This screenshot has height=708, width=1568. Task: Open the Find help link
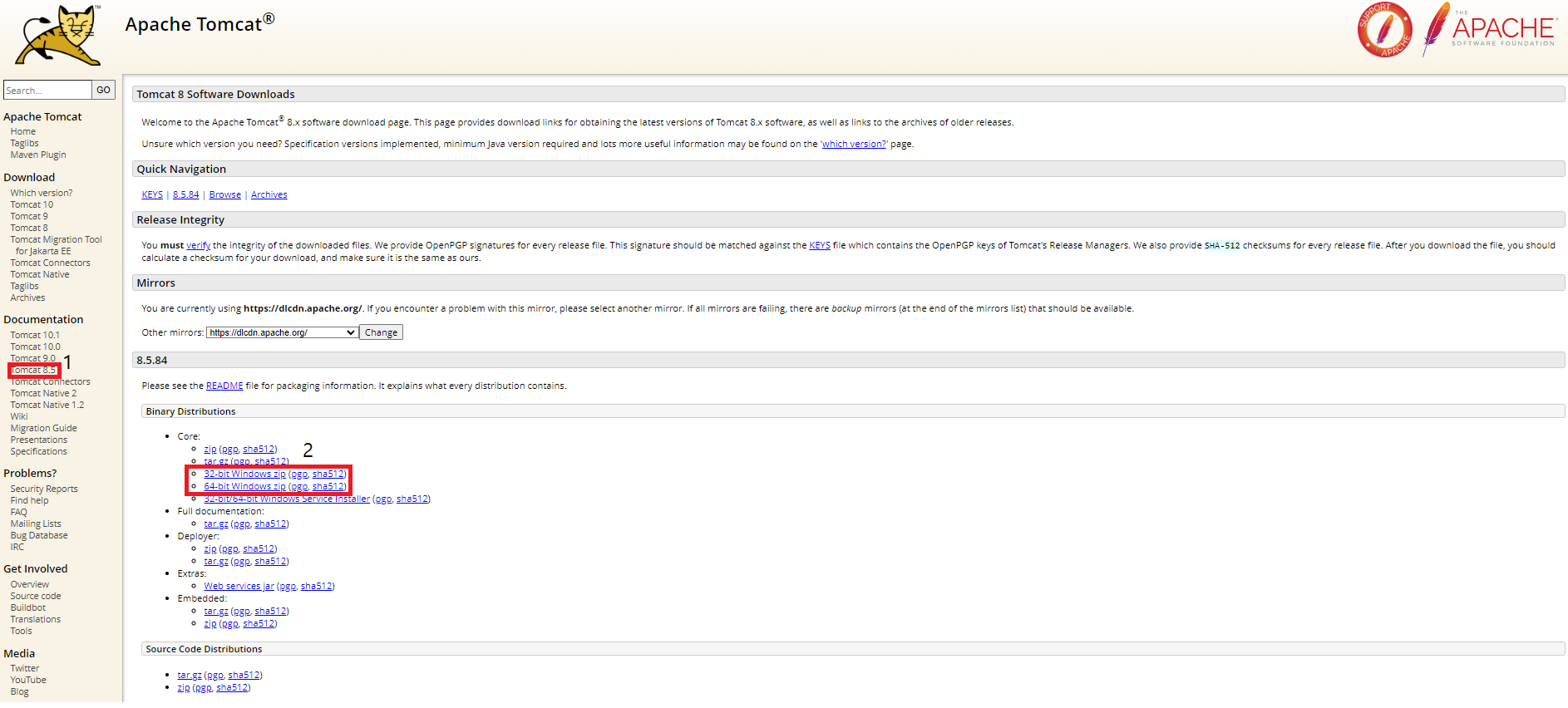tap(29, 500)
